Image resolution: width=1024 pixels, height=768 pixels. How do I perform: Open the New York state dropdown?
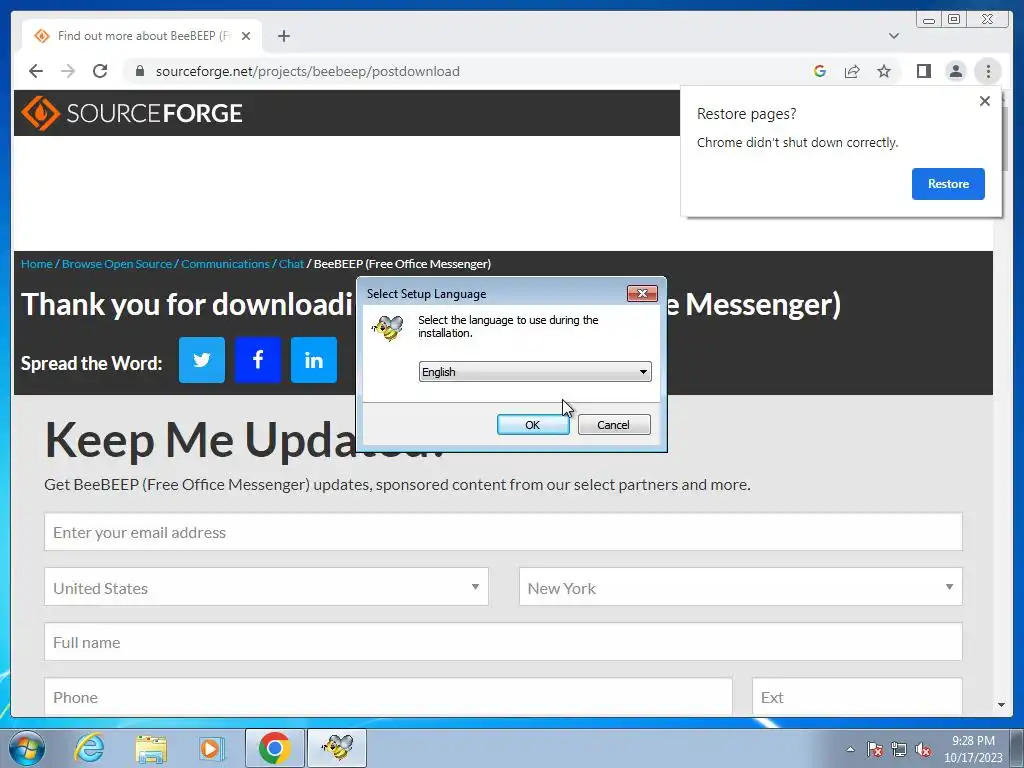point(741,586)
